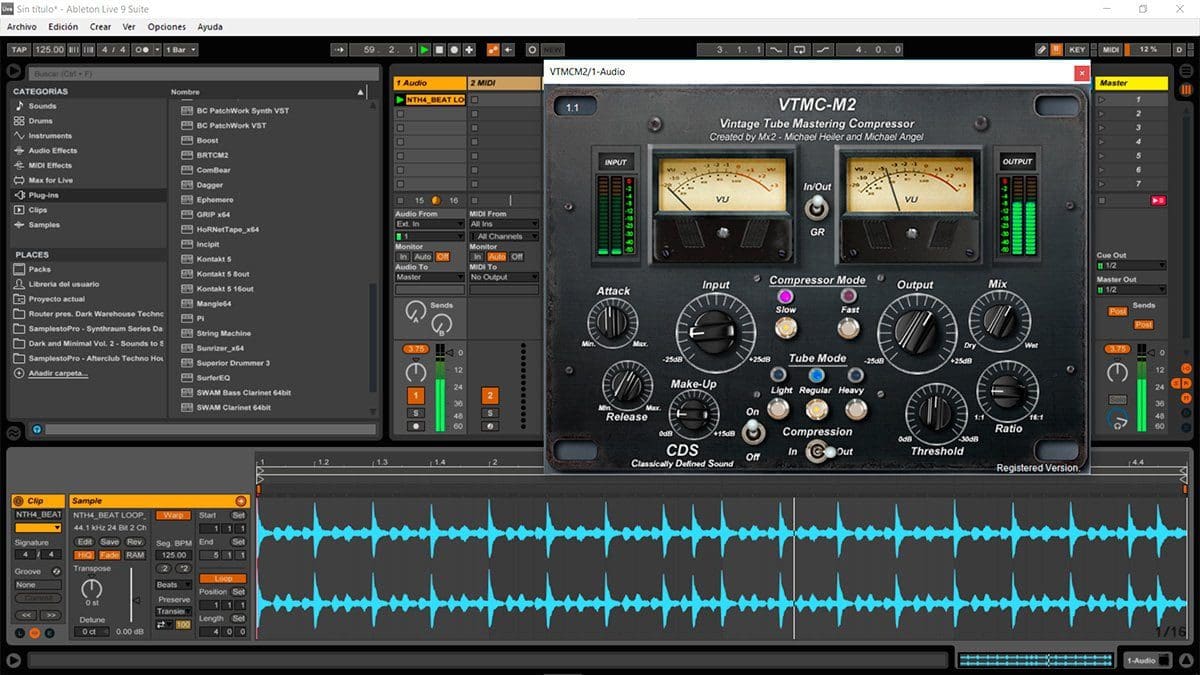The height and width of the screenshot is (675, 1200).
Task: Stop playback in the transport bar
Action: pos(440,49)
